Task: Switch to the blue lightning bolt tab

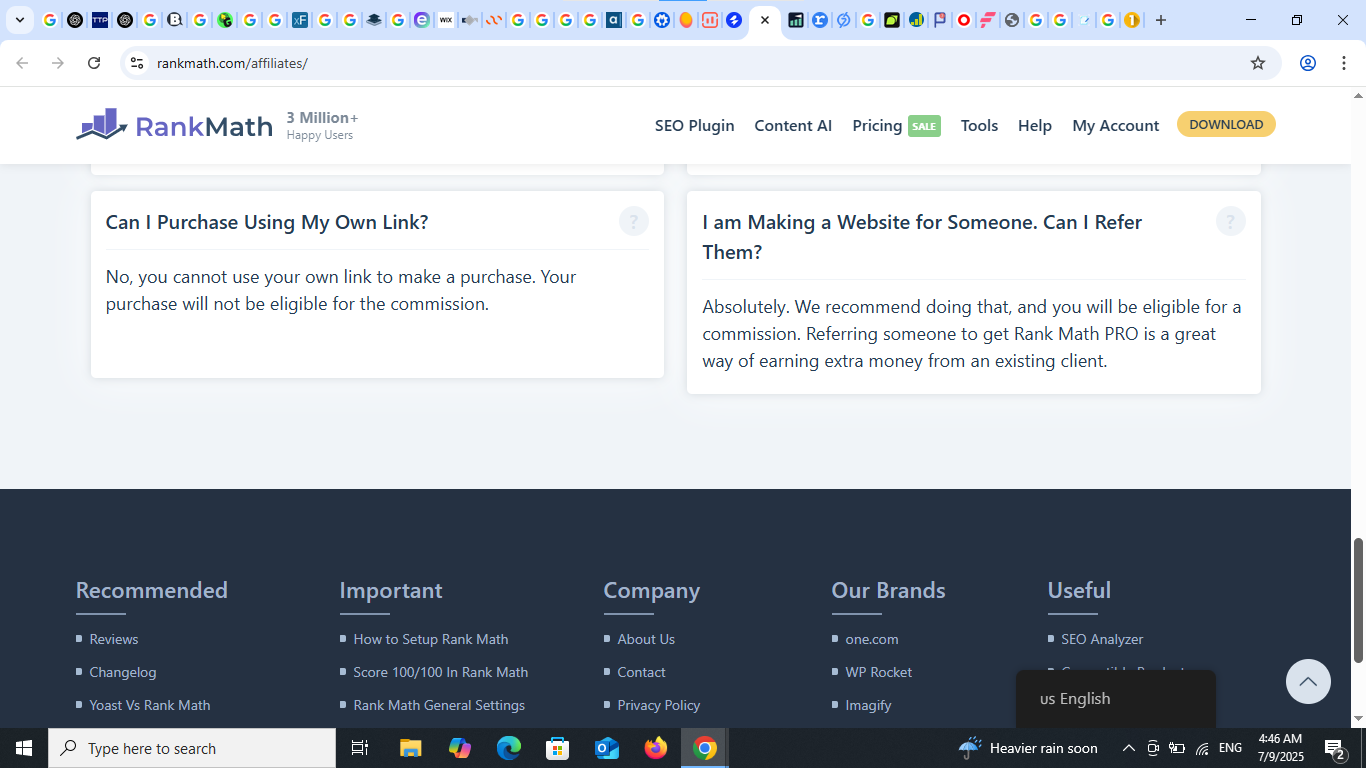Action: 734,20
